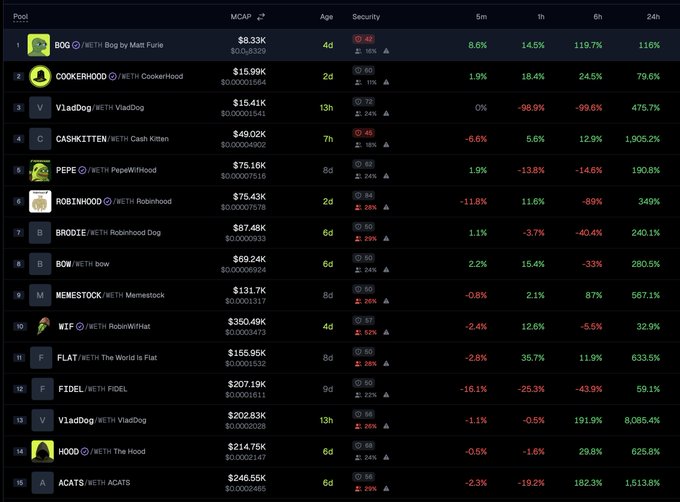Sort by the MCAP column header
Image resolution: width=680 pixels, height=502 pixels.
tap(241, 17)
